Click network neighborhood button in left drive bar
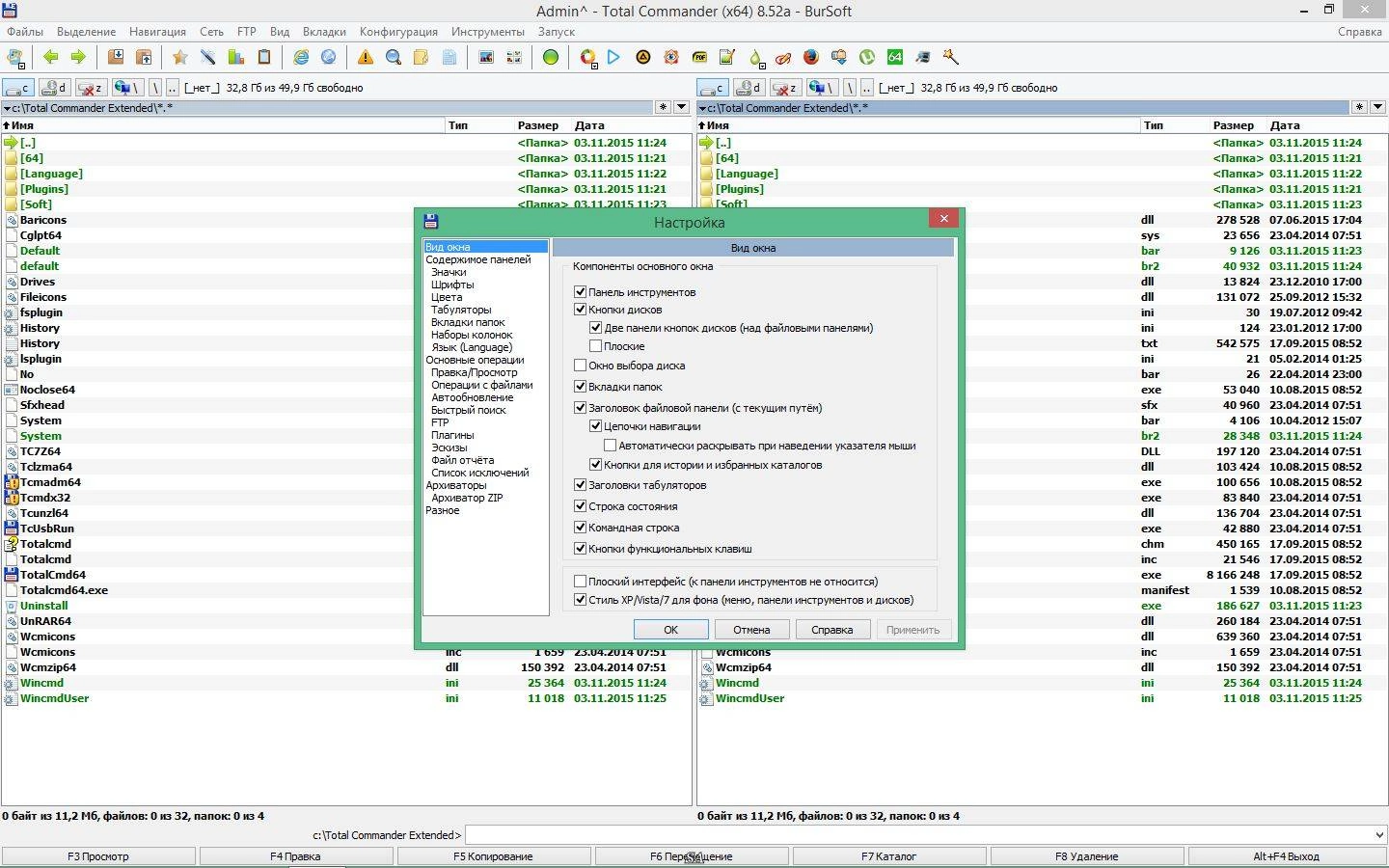This screenshot has height=868, width=1389. point(126,88)
